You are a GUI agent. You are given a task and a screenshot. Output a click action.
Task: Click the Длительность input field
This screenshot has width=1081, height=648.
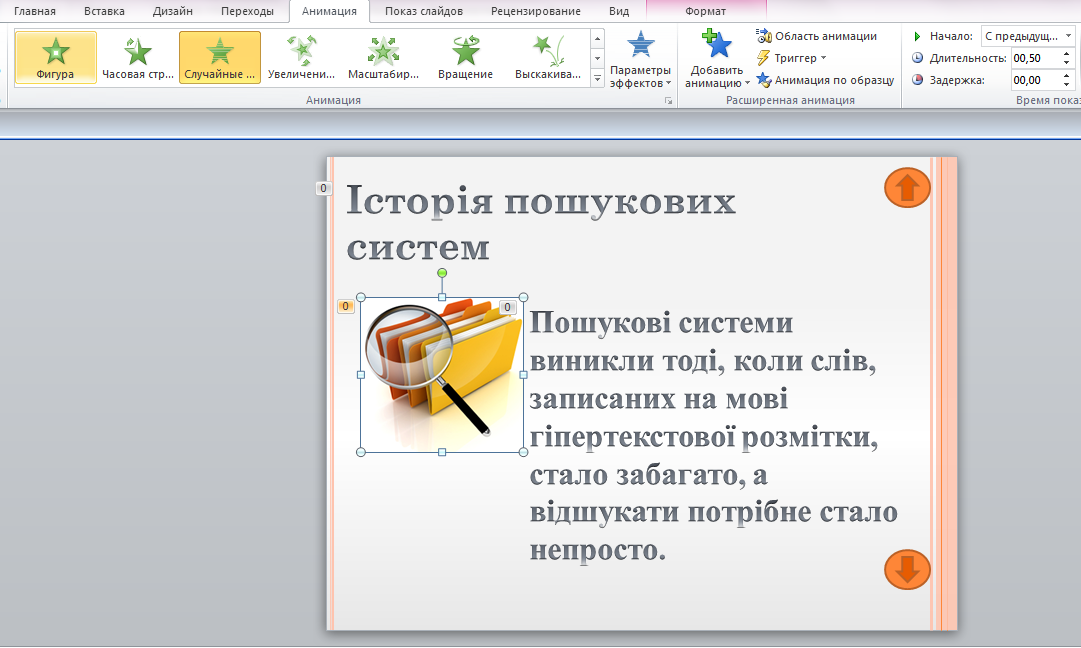click(x=1034, y=58)
